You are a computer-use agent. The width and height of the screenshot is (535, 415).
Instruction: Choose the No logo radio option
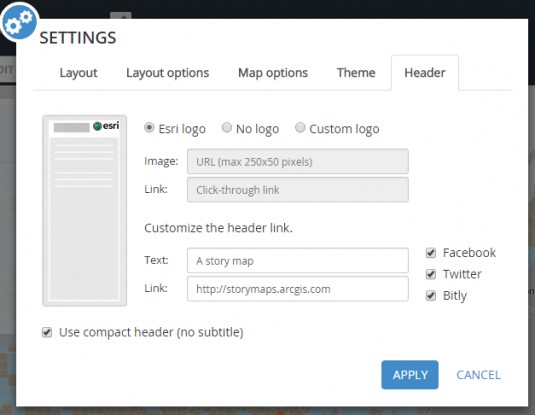[227, 128]
